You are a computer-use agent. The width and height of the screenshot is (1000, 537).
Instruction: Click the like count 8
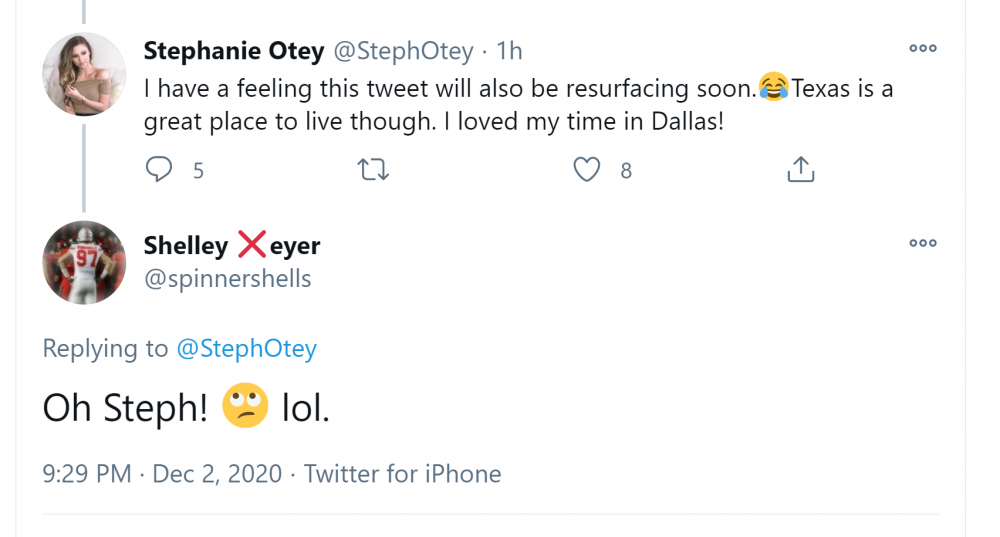pos(626,171)
